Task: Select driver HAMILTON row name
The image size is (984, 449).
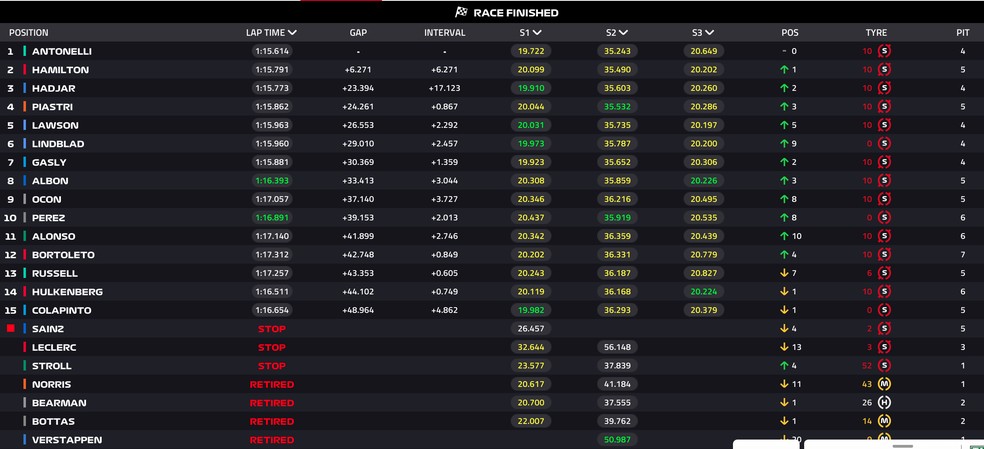Action: [60, 70]
